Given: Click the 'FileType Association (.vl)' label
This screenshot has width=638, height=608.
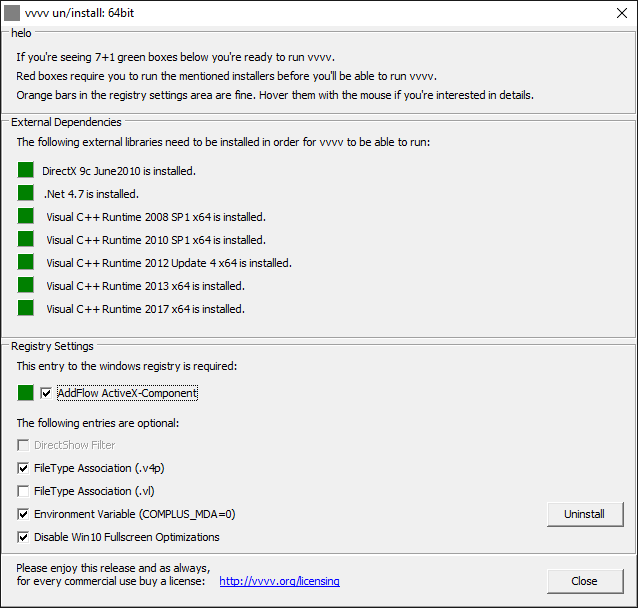Looking at the screenshot, I should point(94,491).
